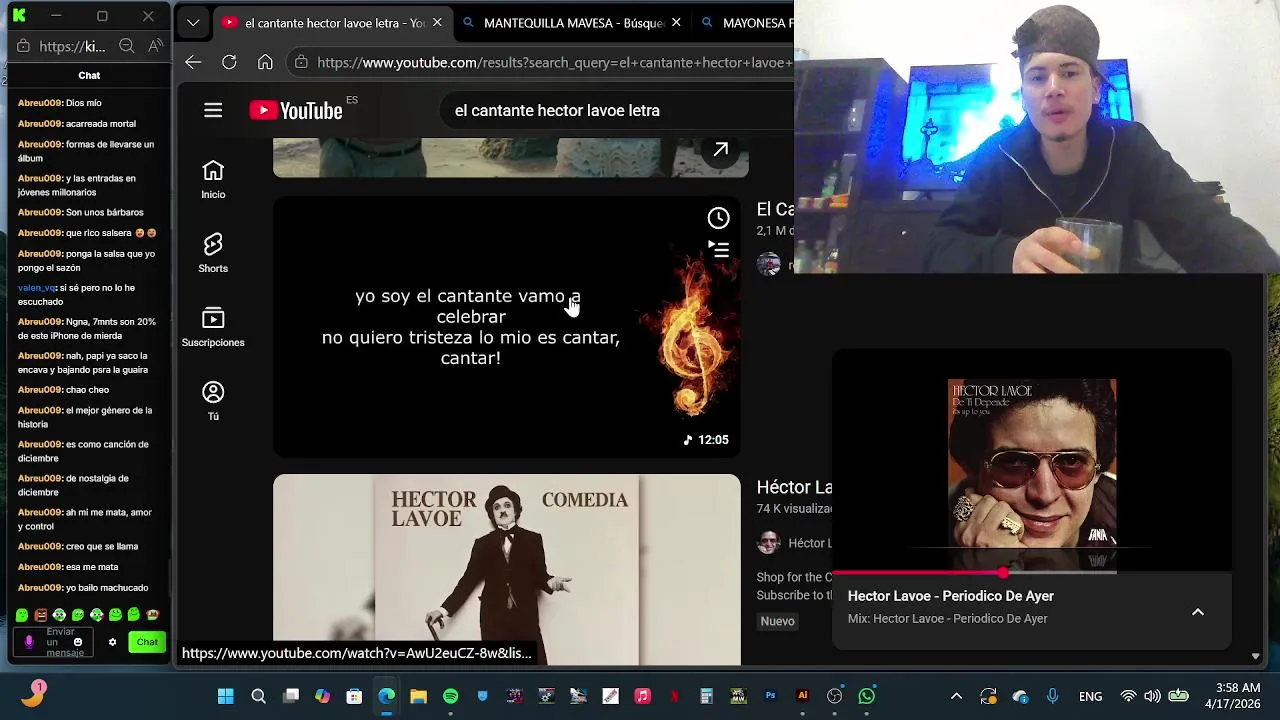Screen dimensions: 1280x720
Task: Click the Kick logo in window title
Action: click(19, 16)
